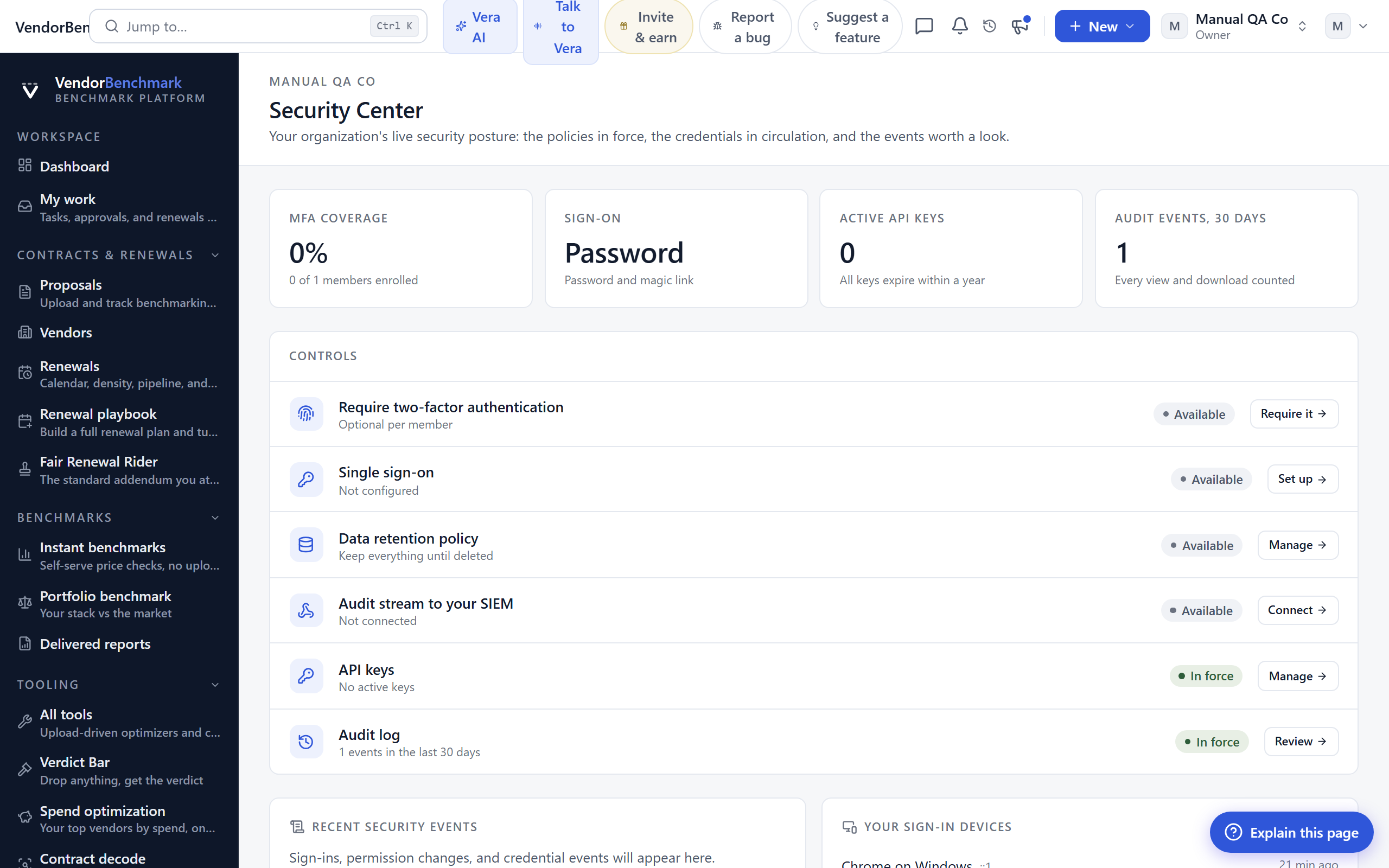Click the Proposals document icon

[x=24, y=292]
